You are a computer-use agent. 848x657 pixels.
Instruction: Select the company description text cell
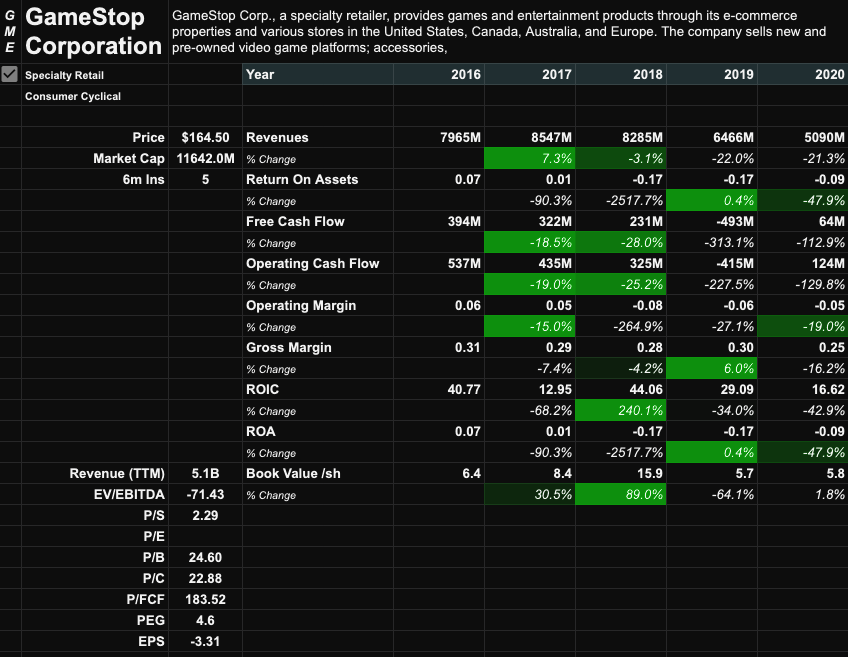508,31
